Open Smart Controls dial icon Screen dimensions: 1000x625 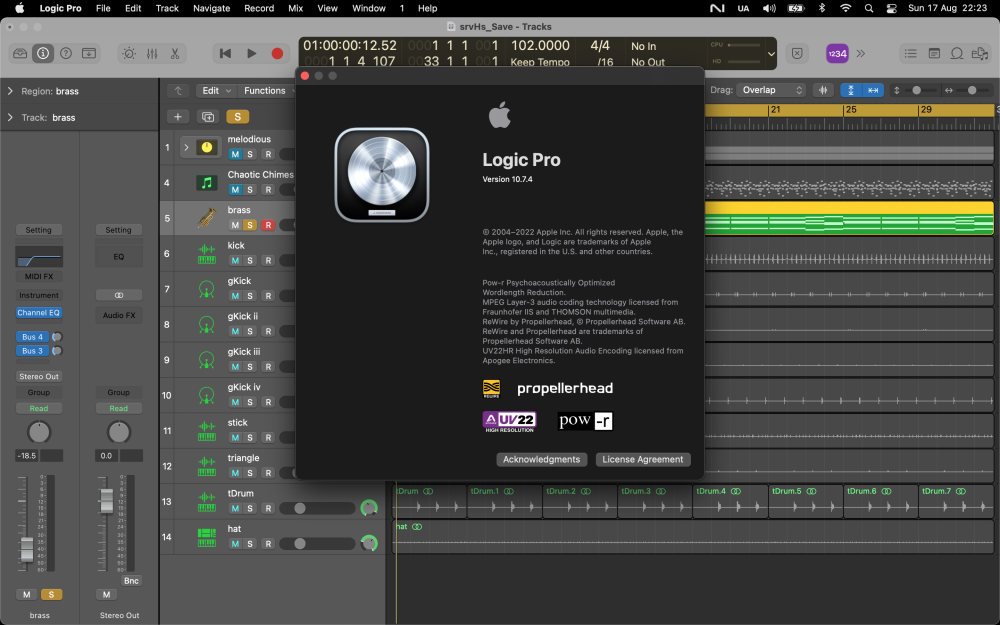tap(129, 54)
